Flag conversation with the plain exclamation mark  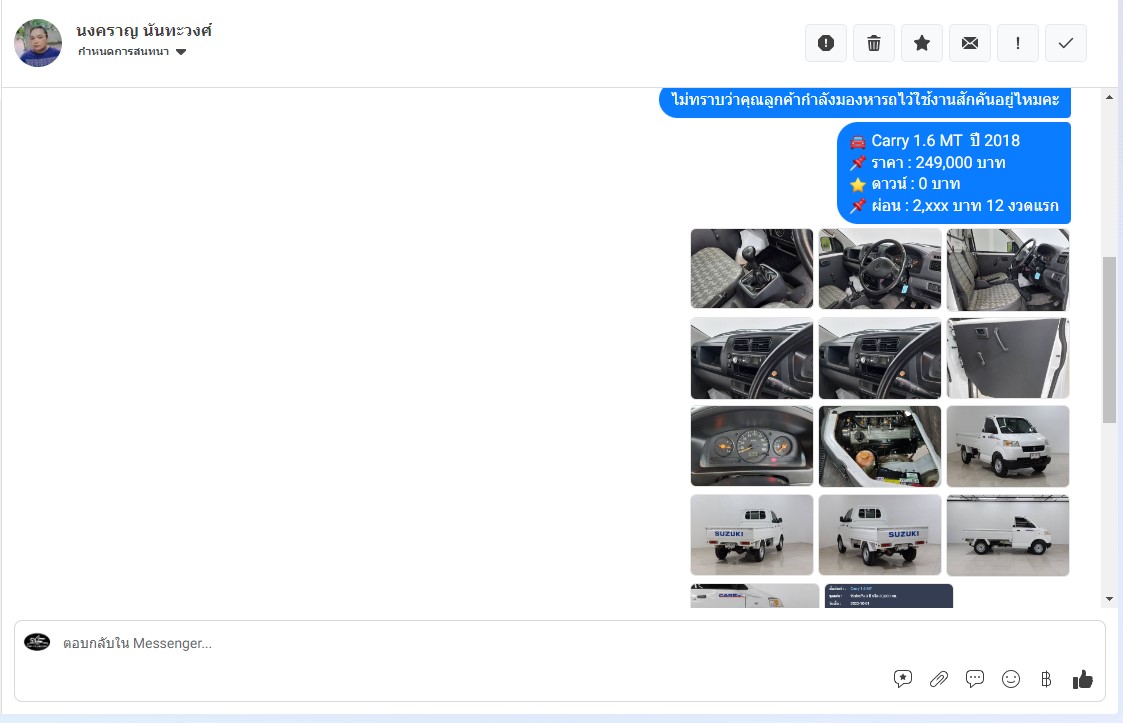pos(1018,43)
